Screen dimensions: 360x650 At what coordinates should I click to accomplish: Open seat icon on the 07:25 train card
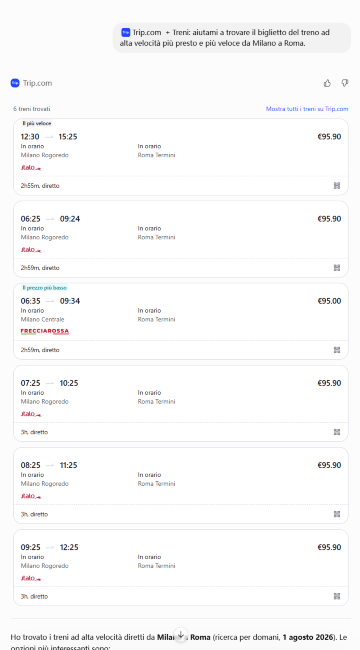[337, 432]
